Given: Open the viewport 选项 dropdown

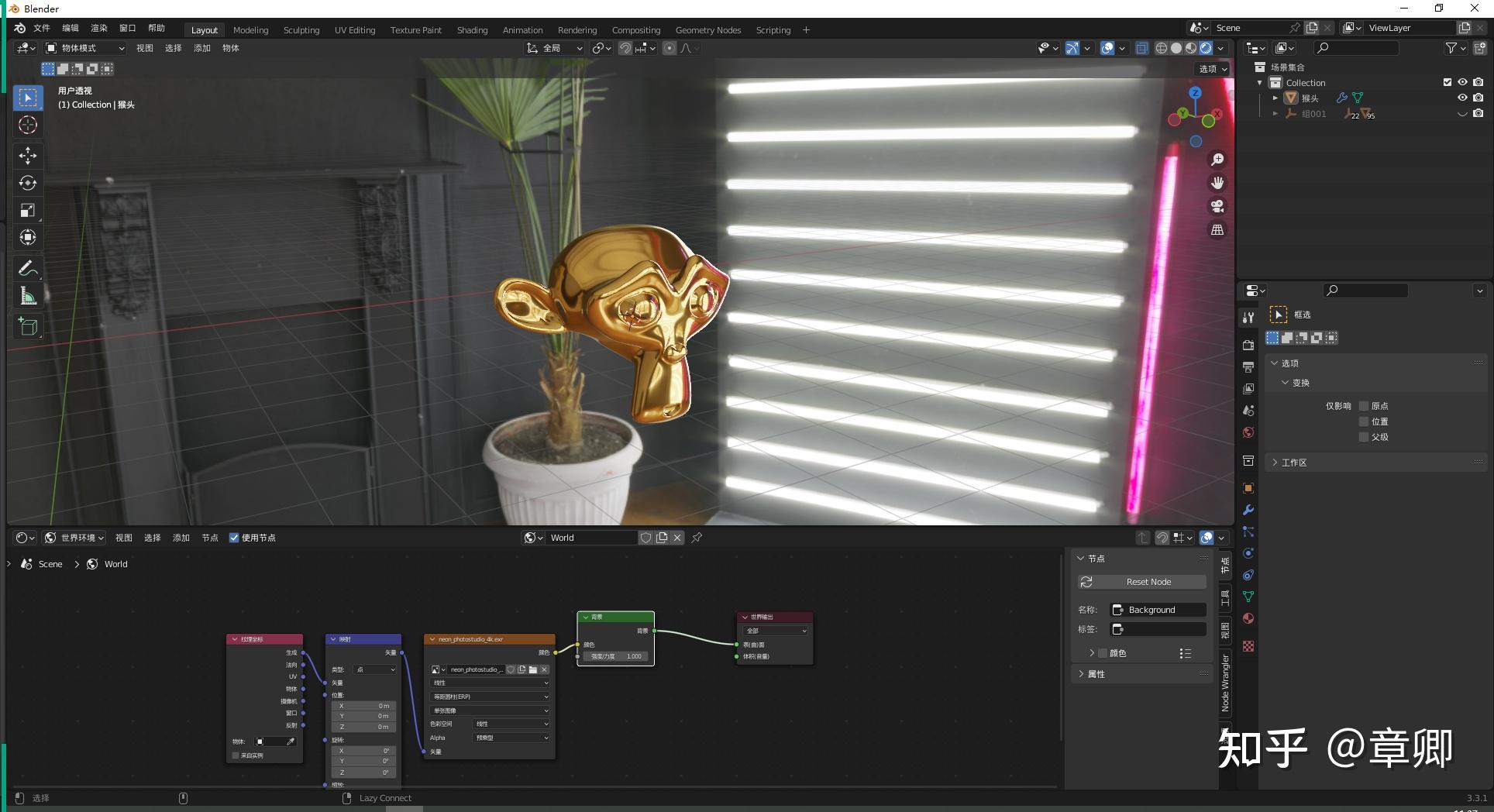Looking at the screenshot, I should click(1213, 69).
